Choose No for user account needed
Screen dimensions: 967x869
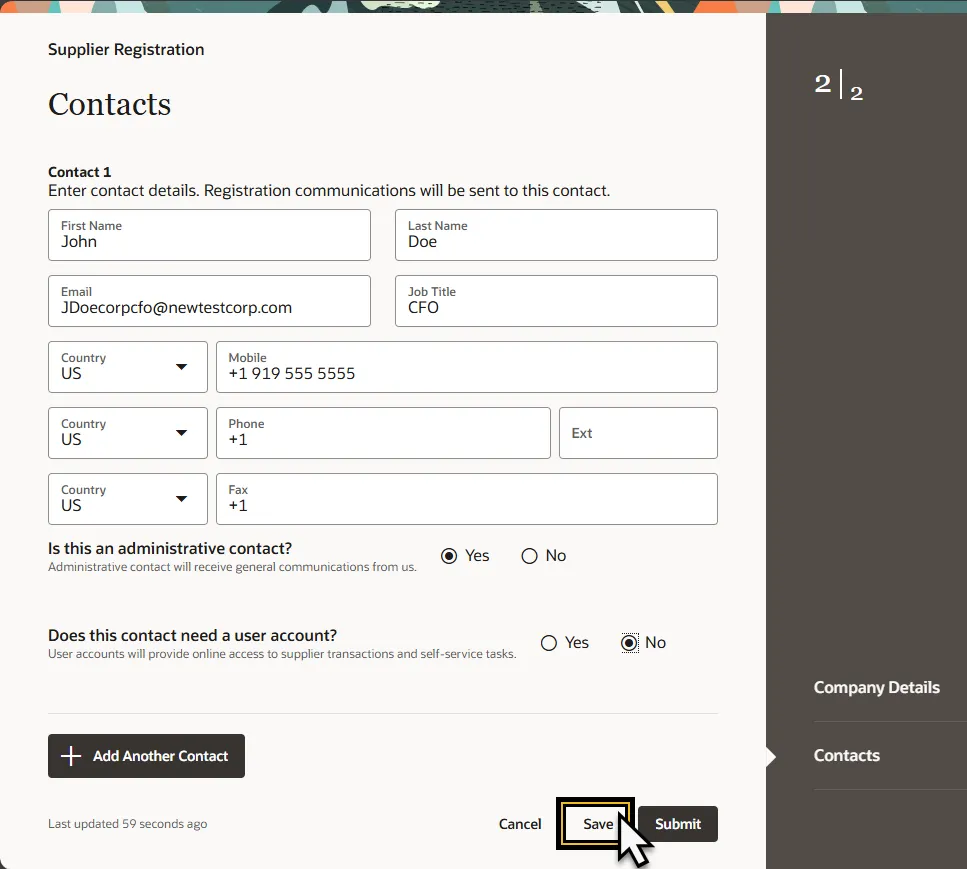point(629,643)
